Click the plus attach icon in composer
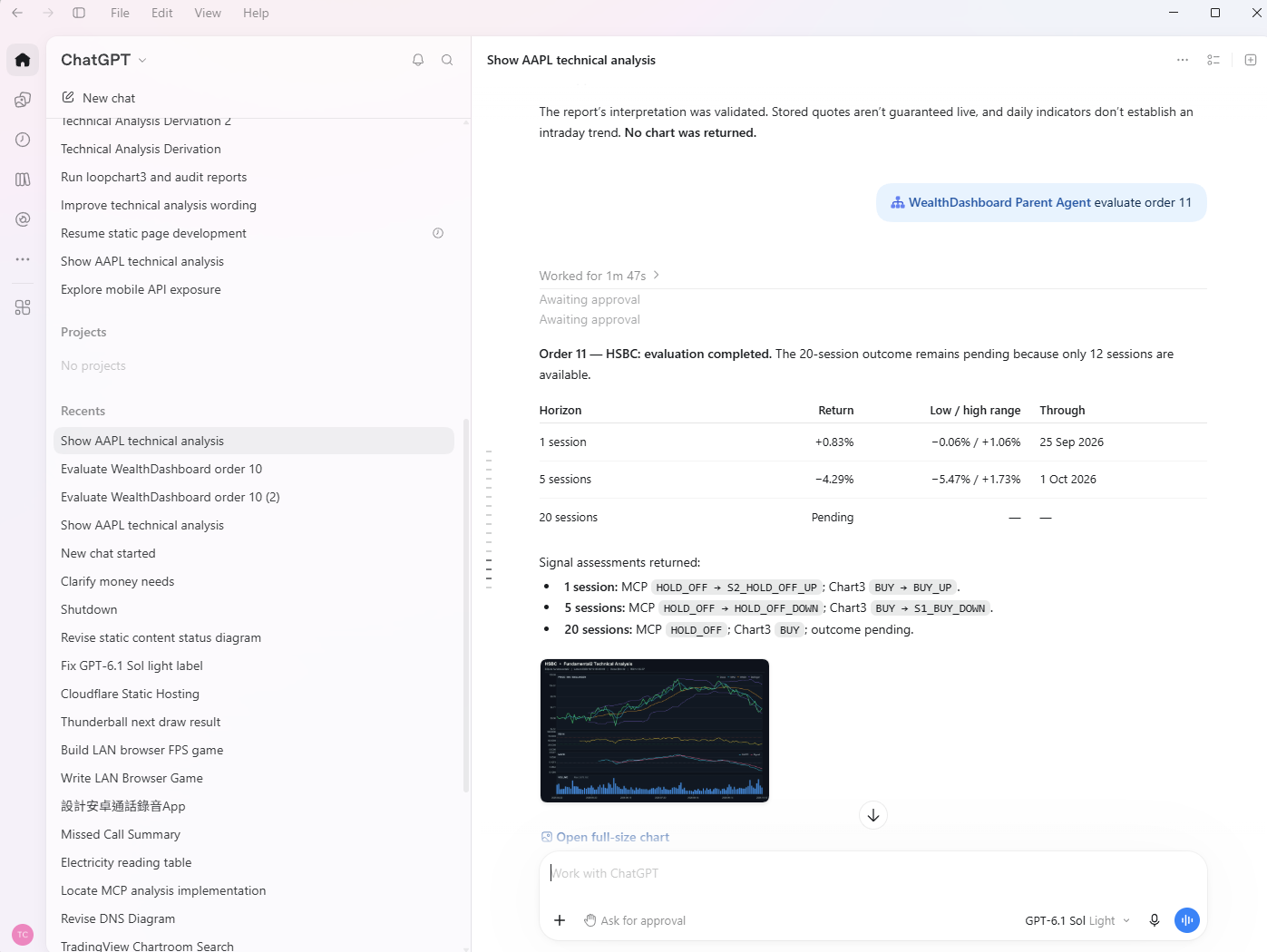The width and height of the screenshot is (1267, 952). (560, 920)
